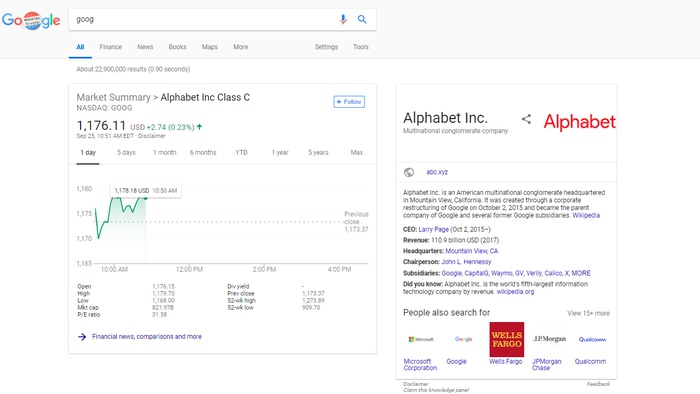Open the Larry Page link
The width and height of the screenshot is (700, 394).
click(433, 229)
